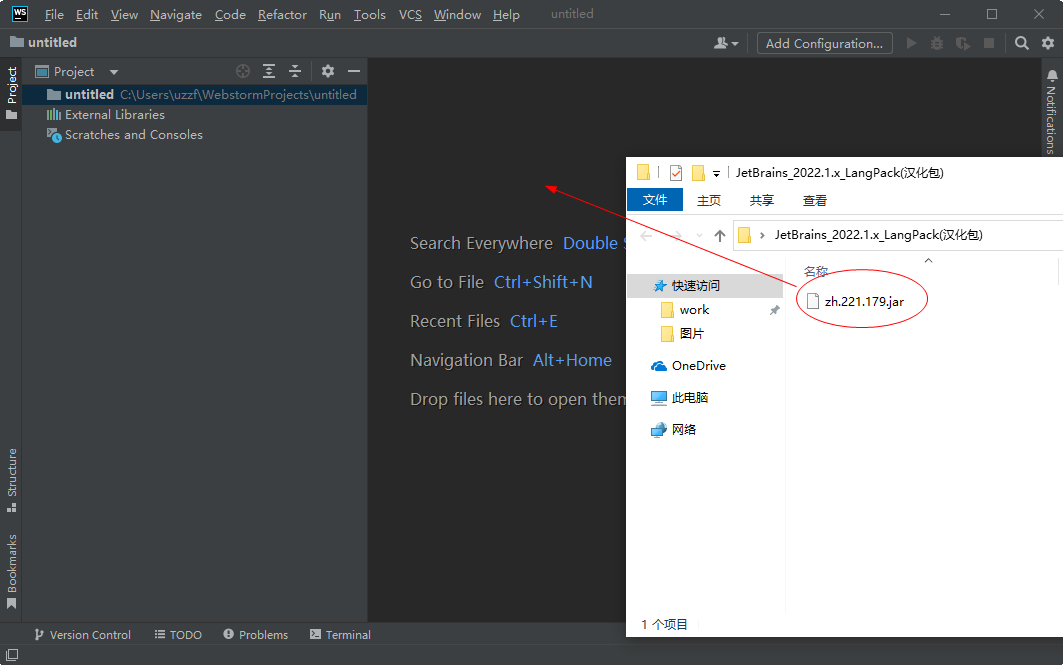Open the Tools menu
1063x665 pixels.
(x=369, y=14)
